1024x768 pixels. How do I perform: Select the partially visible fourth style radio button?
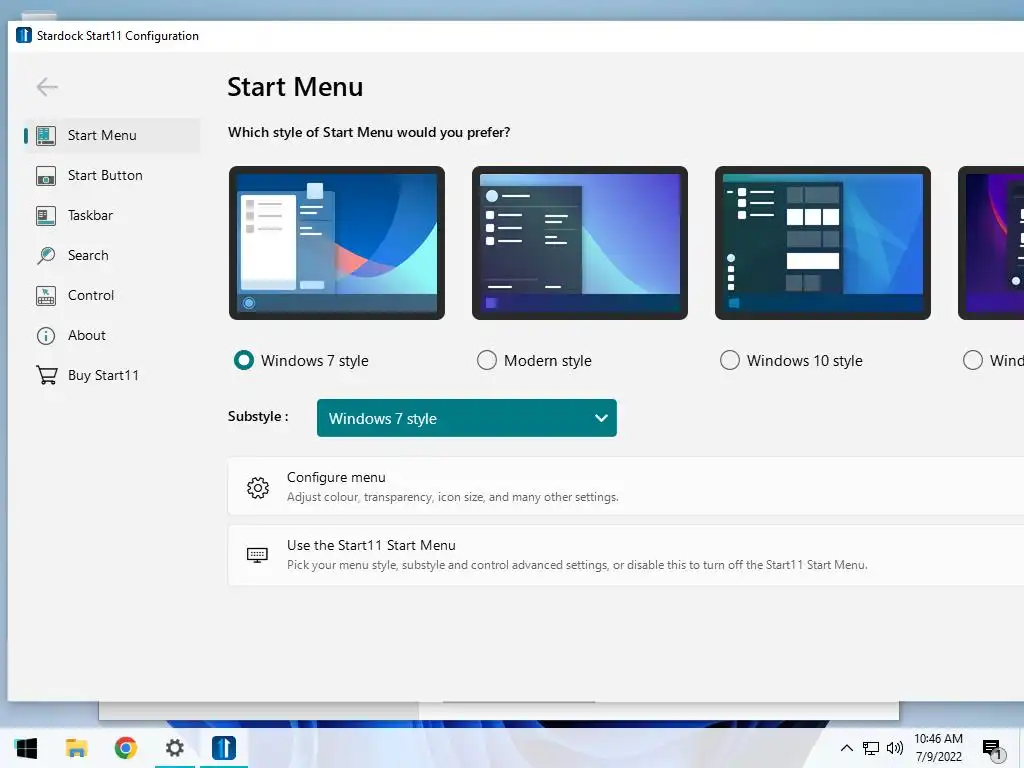pyautogui.click(x=972, y=360)
